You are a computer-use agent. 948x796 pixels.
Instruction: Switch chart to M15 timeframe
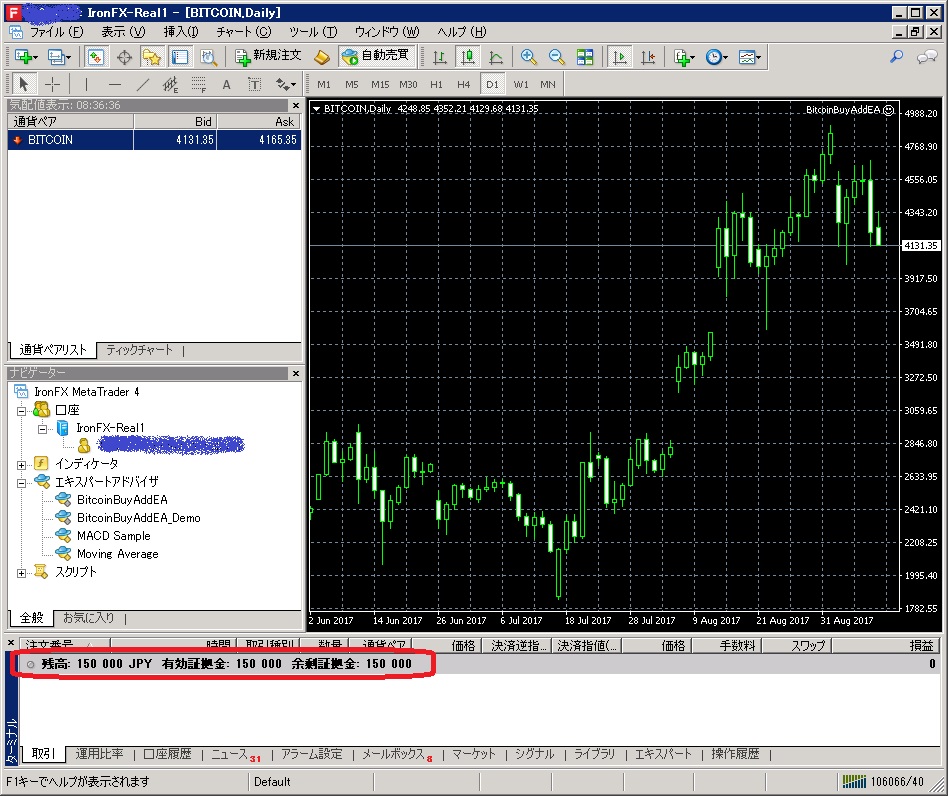(x=380, y=85)
